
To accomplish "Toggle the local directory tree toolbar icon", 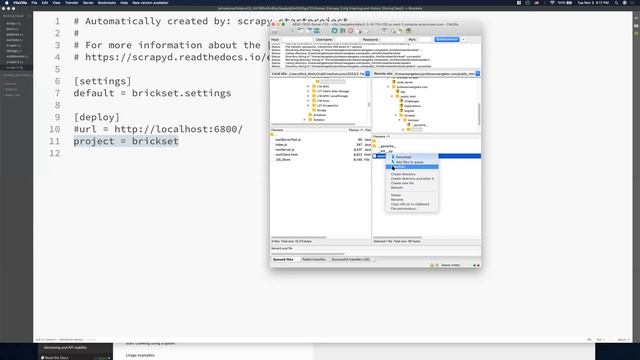I will click(300, 31).
